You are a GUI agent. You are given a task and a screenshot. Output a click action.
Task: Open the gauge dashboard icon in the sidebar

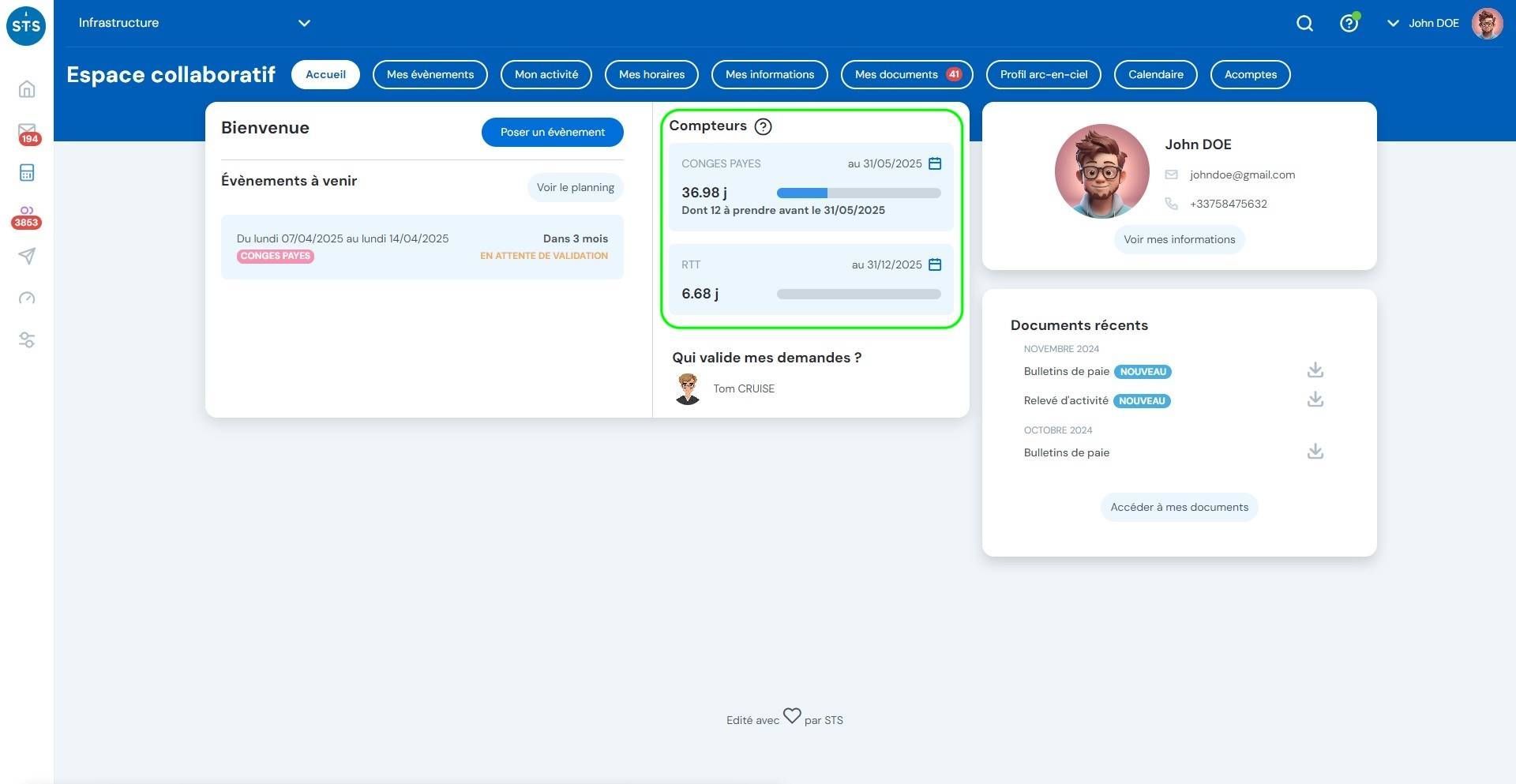click(x=27, y=298)
